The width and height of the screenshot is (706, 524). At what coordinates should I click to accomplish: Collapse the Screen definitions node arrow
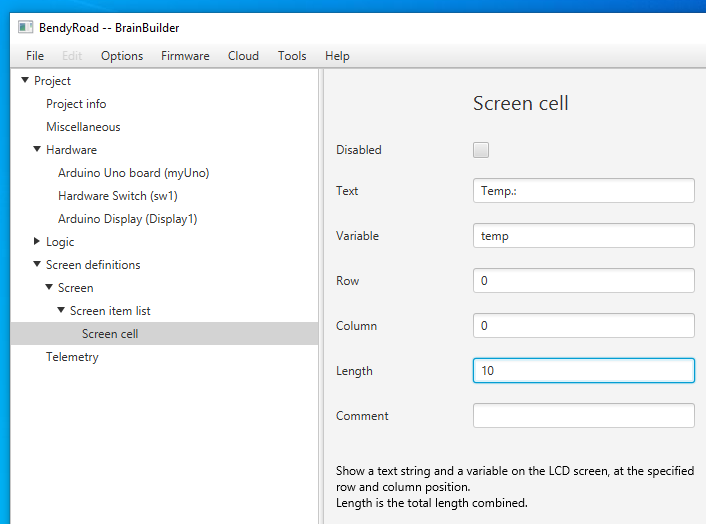pos(37,264)
